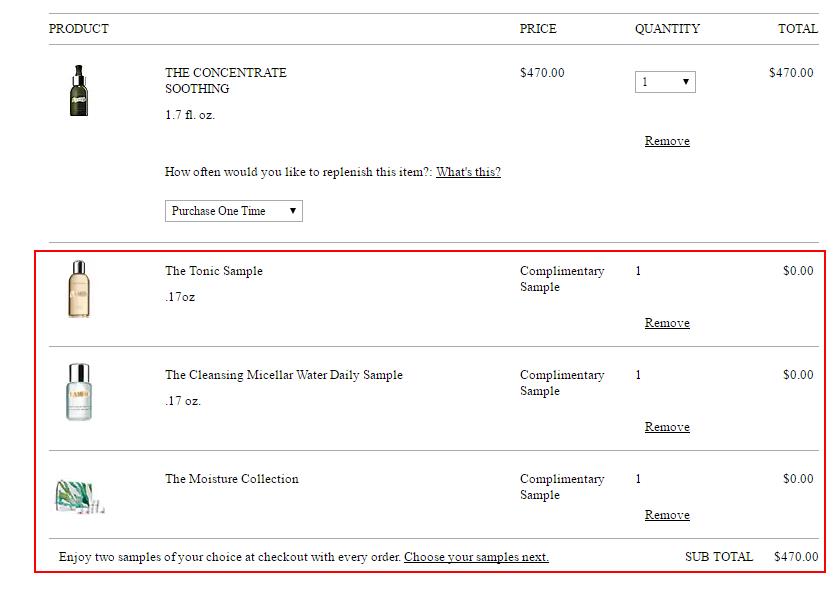
Task: Remove The Concentrate from the cart
Action: point(667,141)
